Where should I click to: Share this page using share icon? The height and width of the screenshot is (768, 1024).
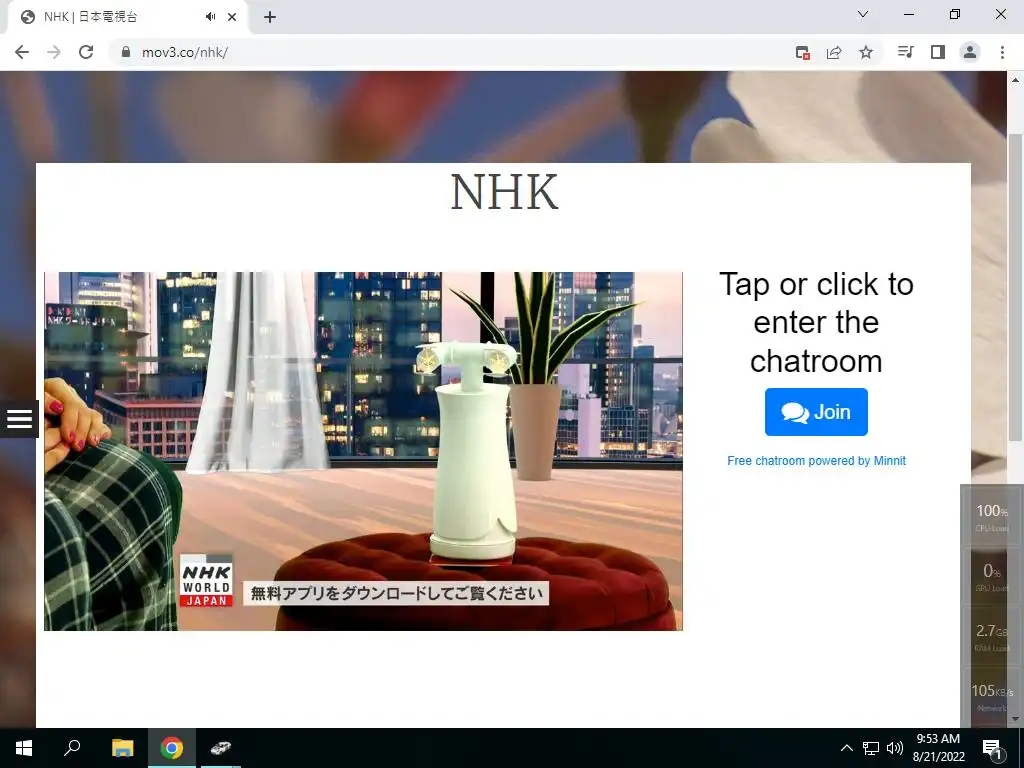(834, 52)
